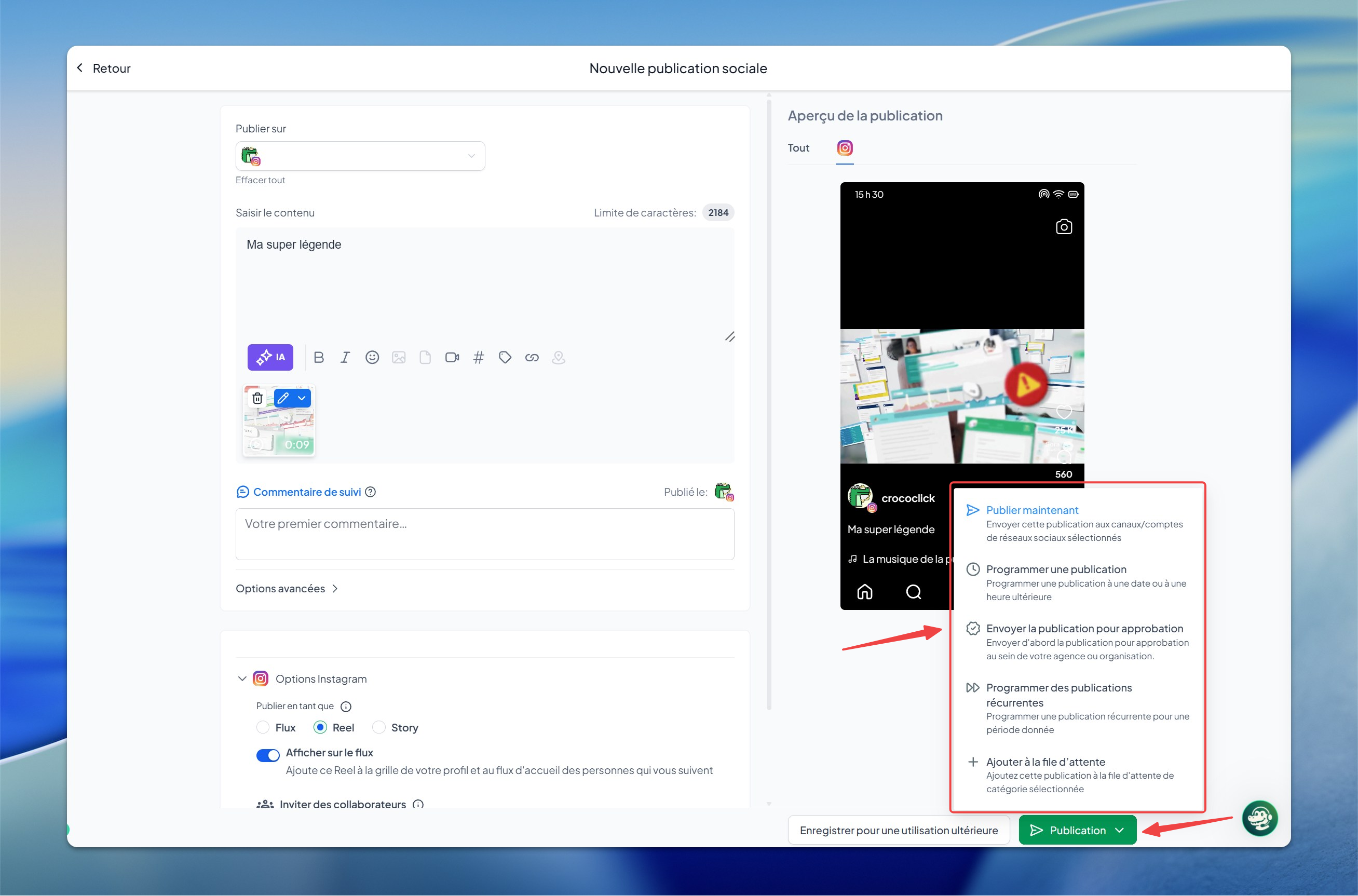Toggle the Afficher sur le flux switch
The height and width of the screenshot is (896, 1358).
click(268, 755)
